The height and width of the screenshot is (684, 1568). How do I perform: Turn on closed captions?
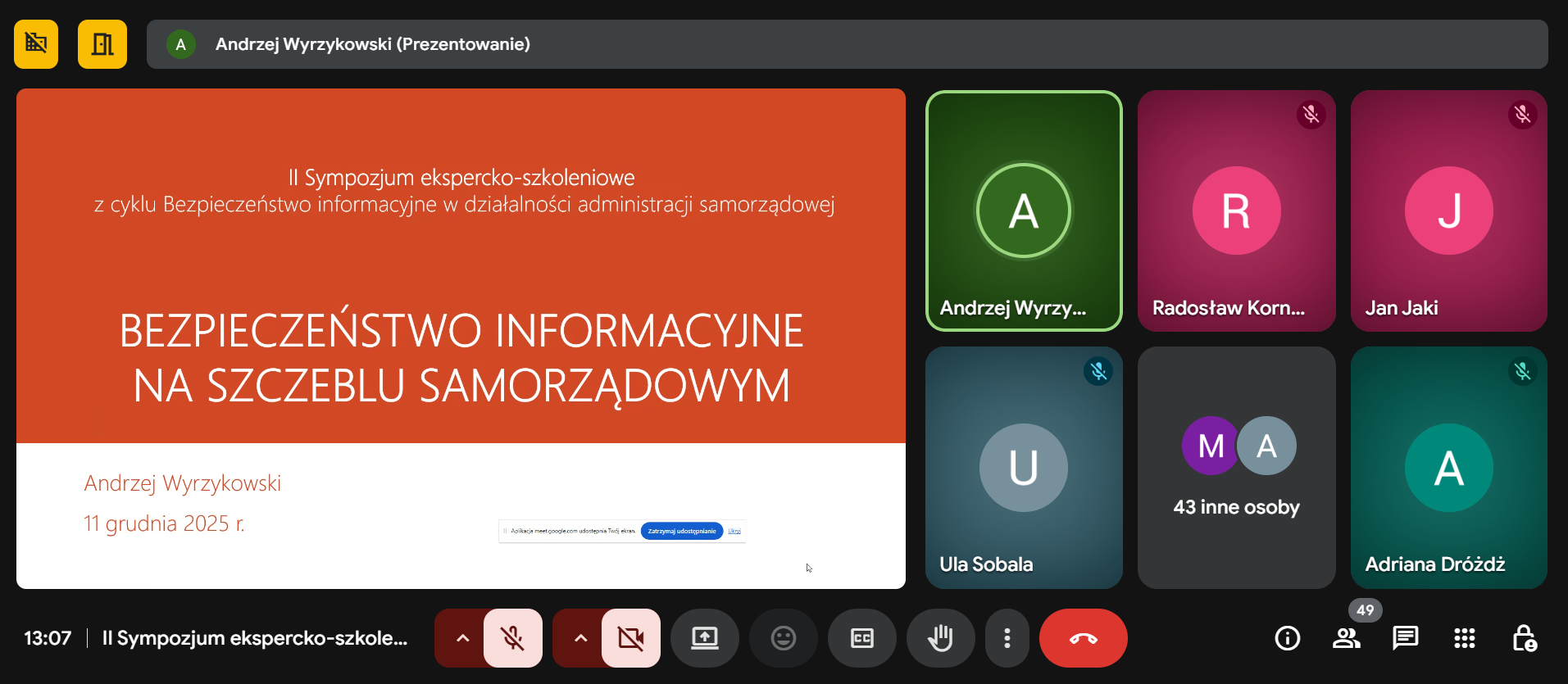pyautogui.click(x=861, y=638)
